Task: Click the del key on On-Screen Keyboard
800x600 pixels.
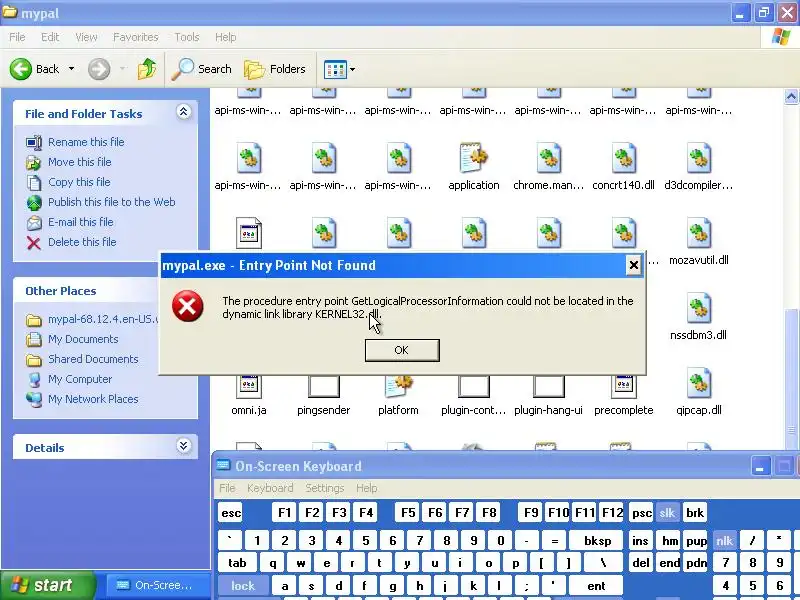Action: point(641,563)
